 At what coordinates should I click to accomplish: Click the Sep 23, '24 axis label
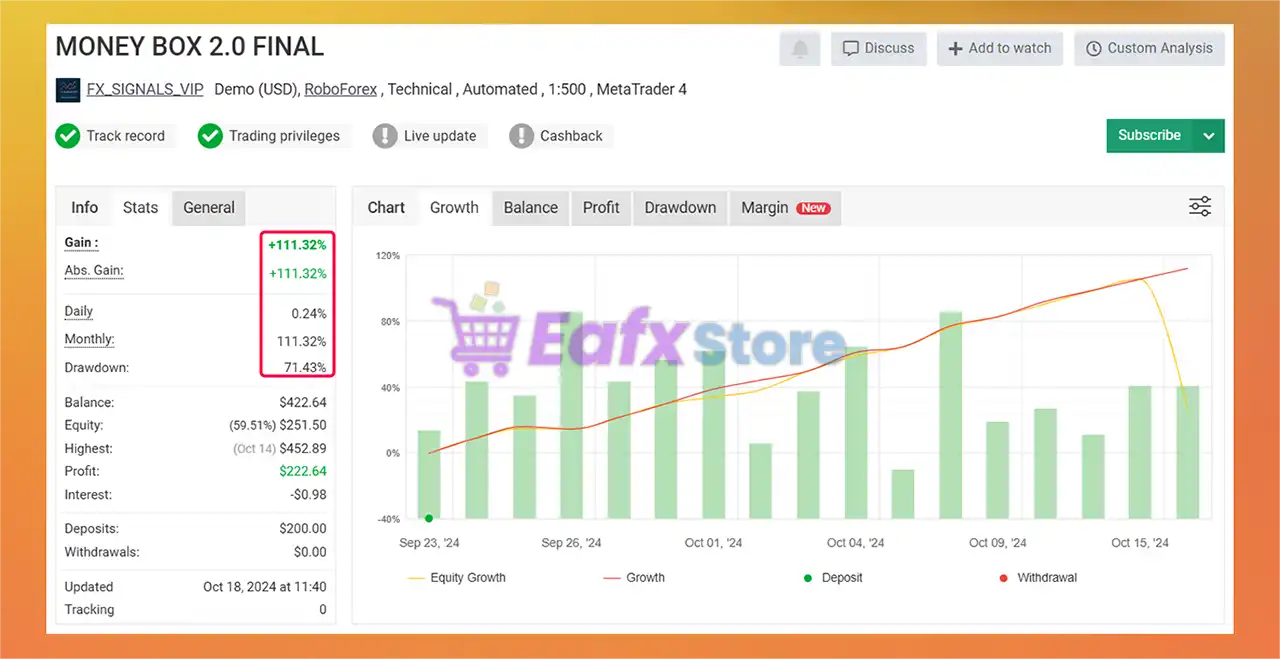[429, 542]
